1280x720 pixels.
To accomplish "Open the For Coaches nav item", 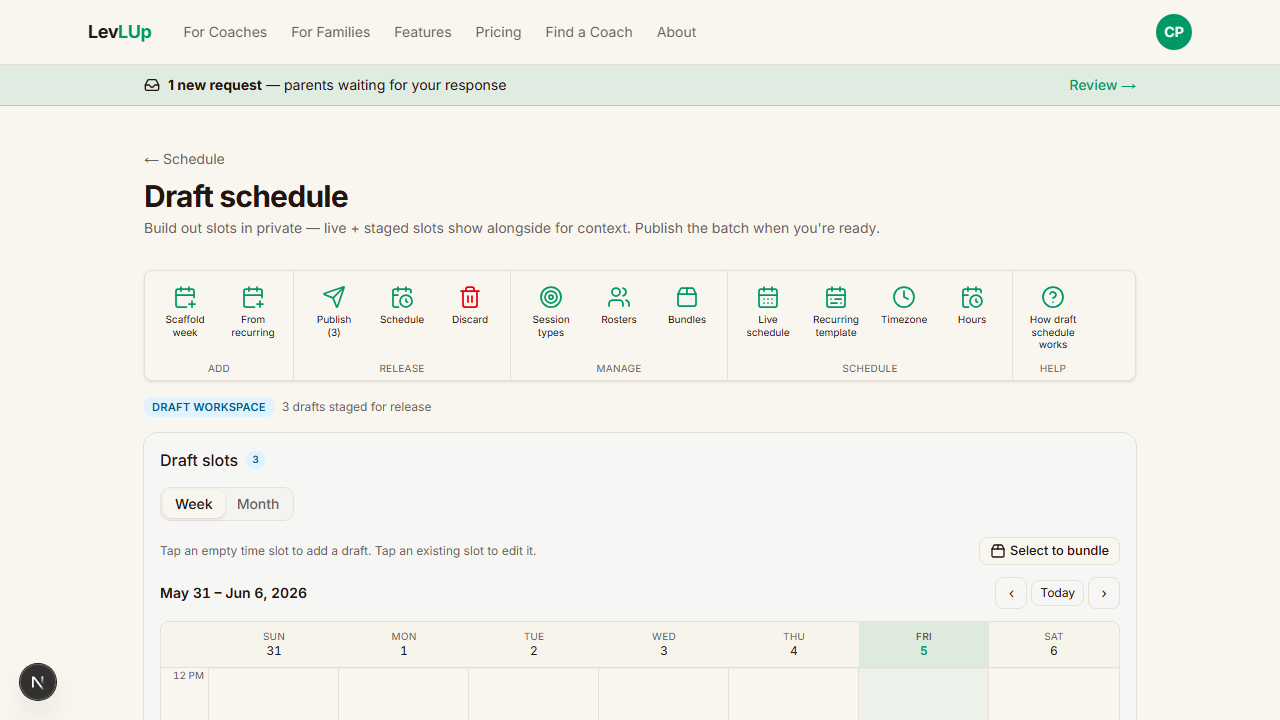I will [225, 32].
